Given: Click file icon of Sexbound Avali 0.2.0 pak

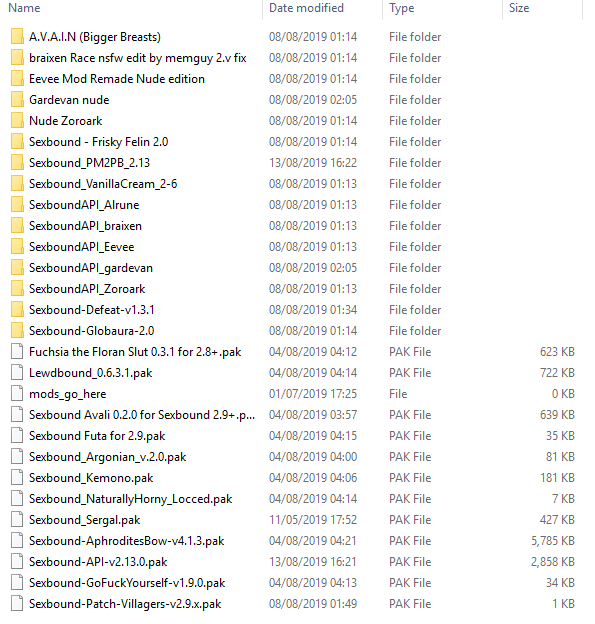Looking at the screenshot, I should click(x=17, y=415).
